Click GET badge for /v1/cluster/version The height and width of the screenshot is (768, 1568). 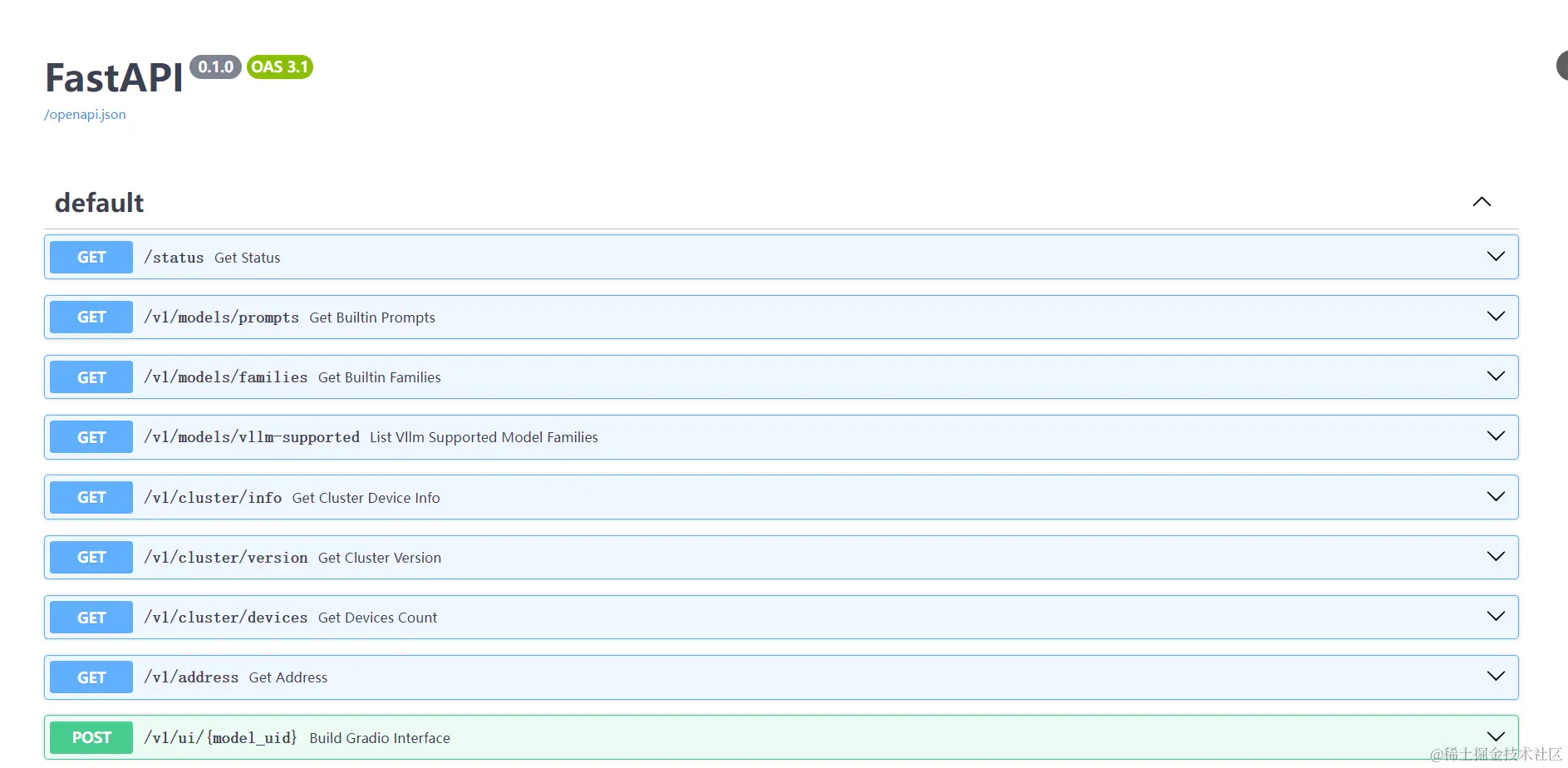pos(91,557)
